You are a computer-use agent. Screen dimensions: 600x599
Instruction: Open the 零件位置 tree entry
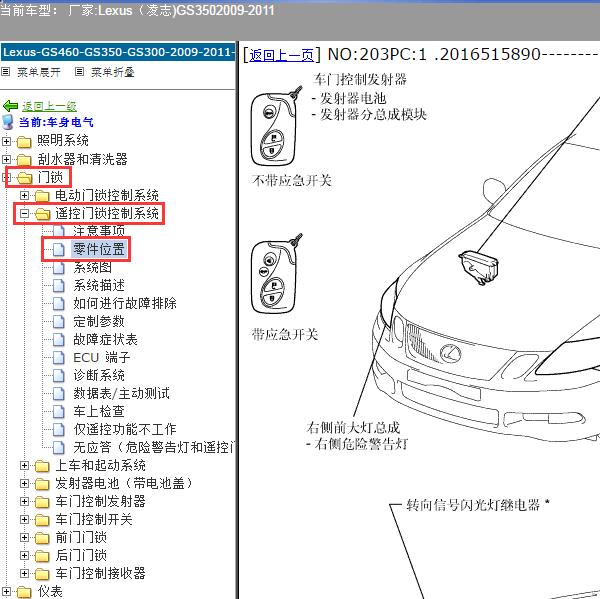99,249
